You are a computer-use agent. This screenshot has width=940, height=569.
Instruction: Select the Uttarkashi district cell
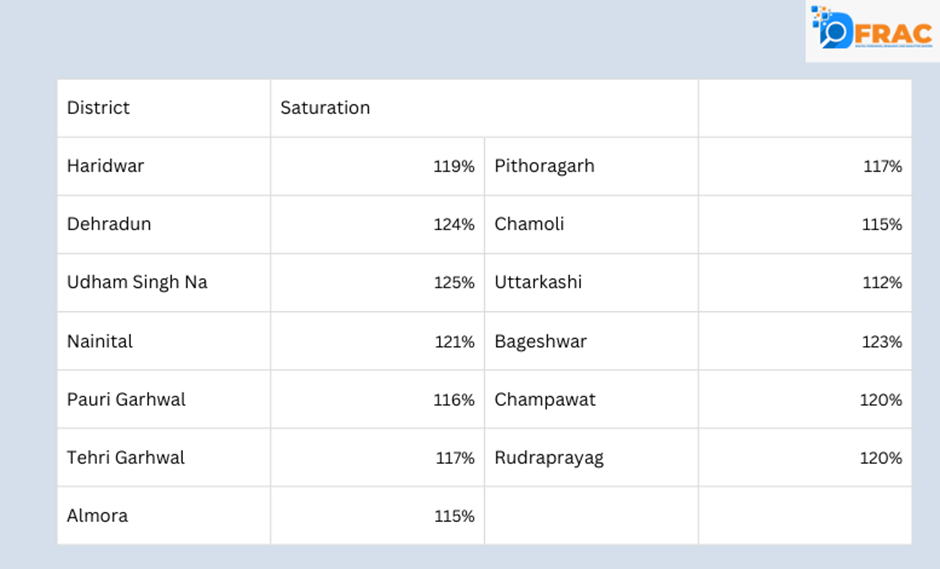coord(538,282)
